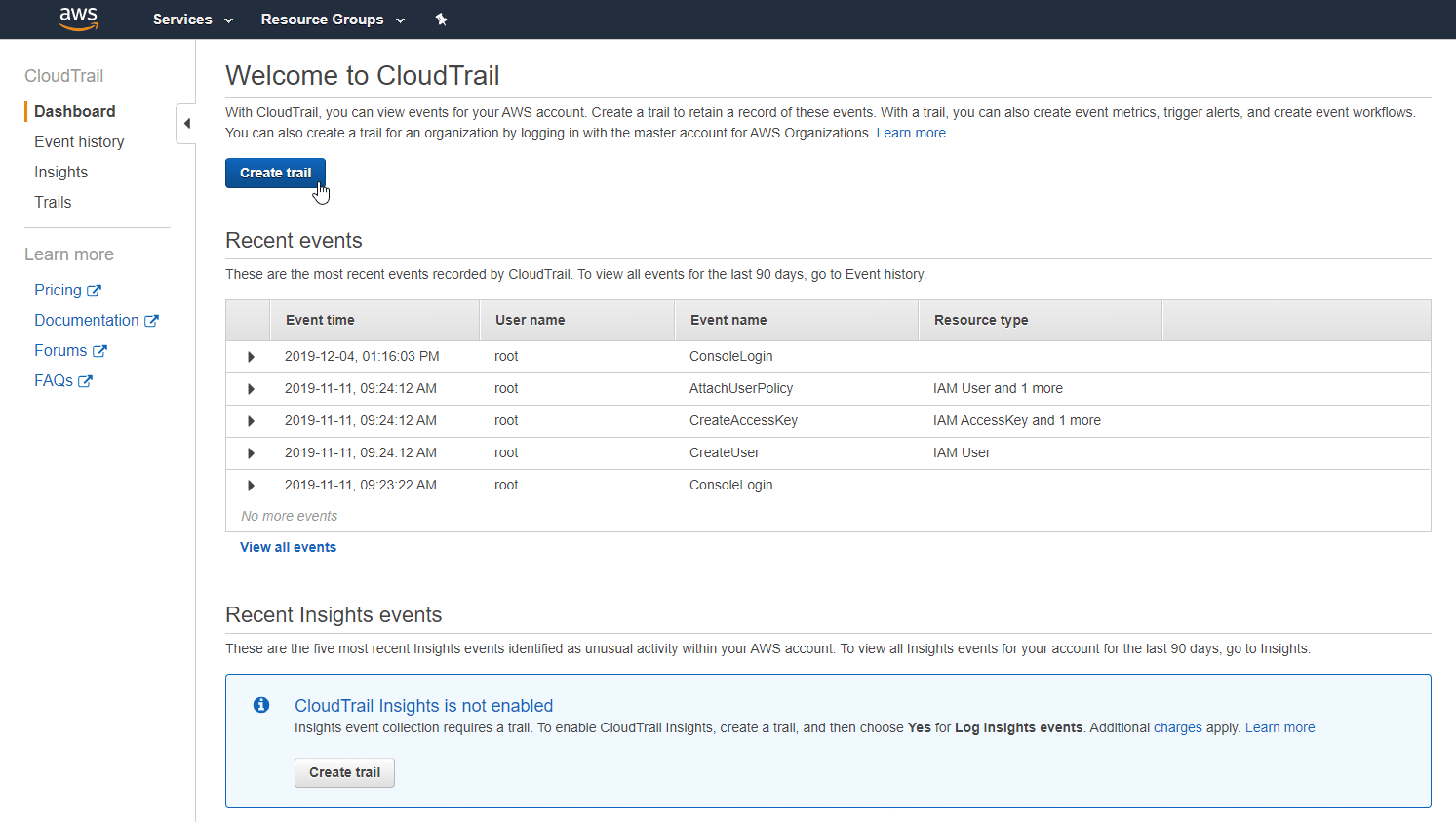
Task: Click the external link icon beside Forums
Action: click(x=100, y=350)
